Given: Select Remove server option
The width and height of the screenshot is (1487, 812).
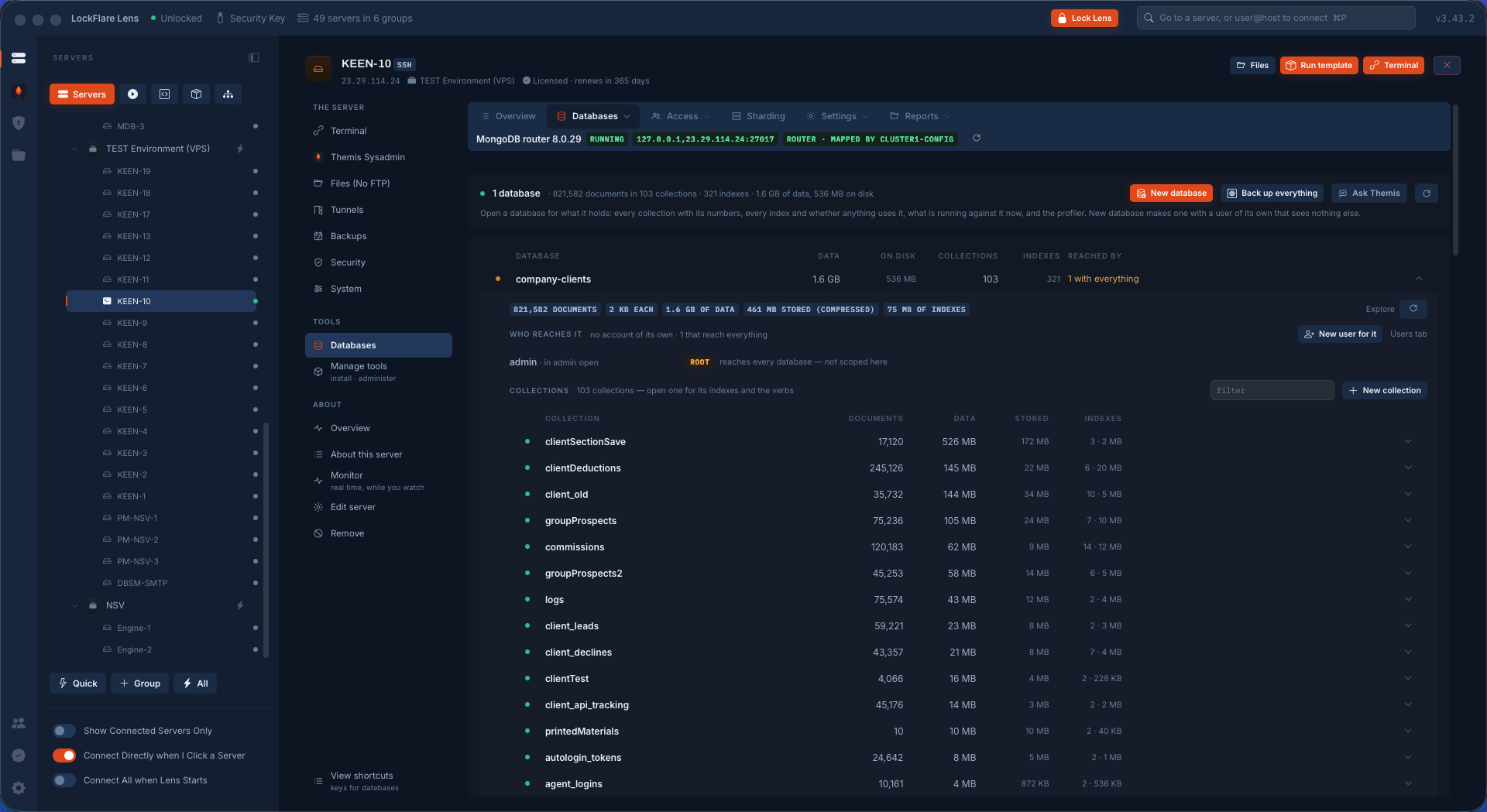Looking at the screenshot, I should click(x=379, y=533).
